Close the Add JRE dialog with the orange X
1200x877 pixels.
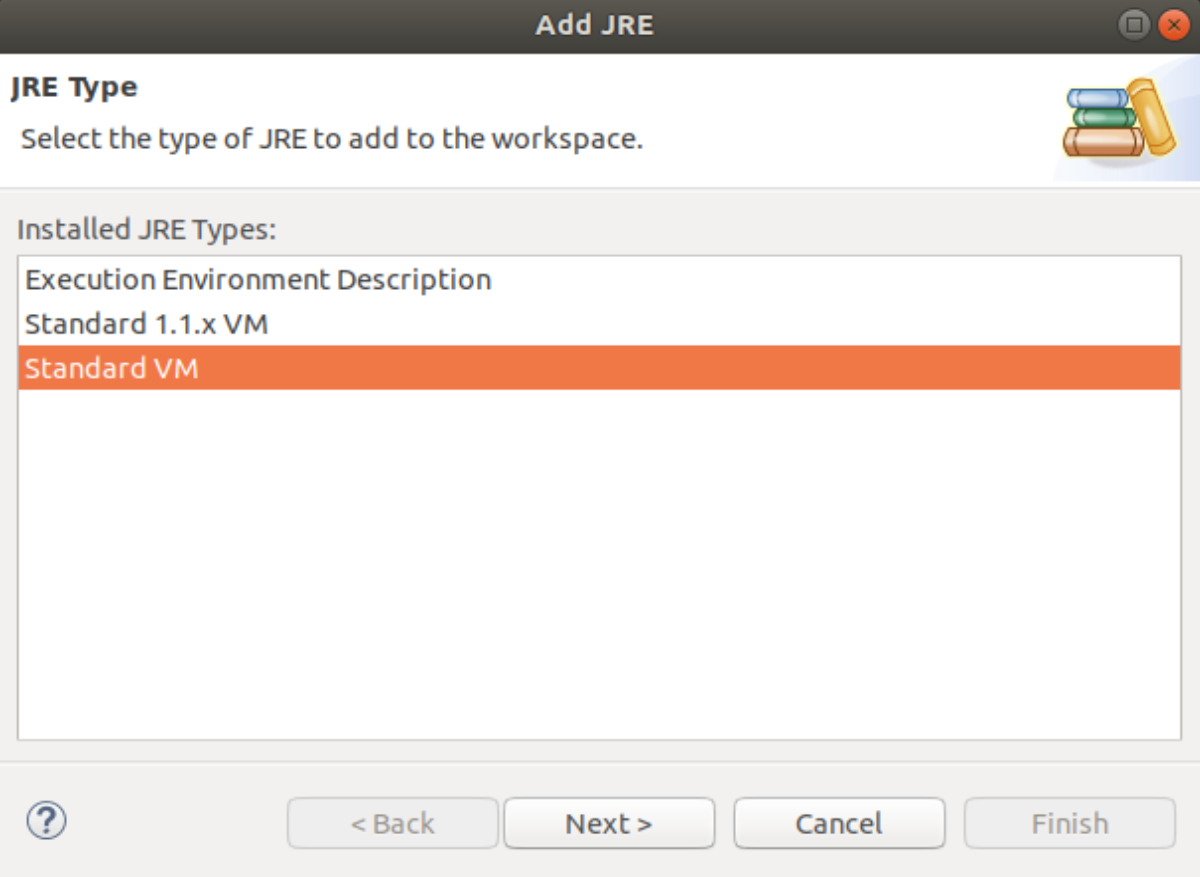coord(1172,25)
